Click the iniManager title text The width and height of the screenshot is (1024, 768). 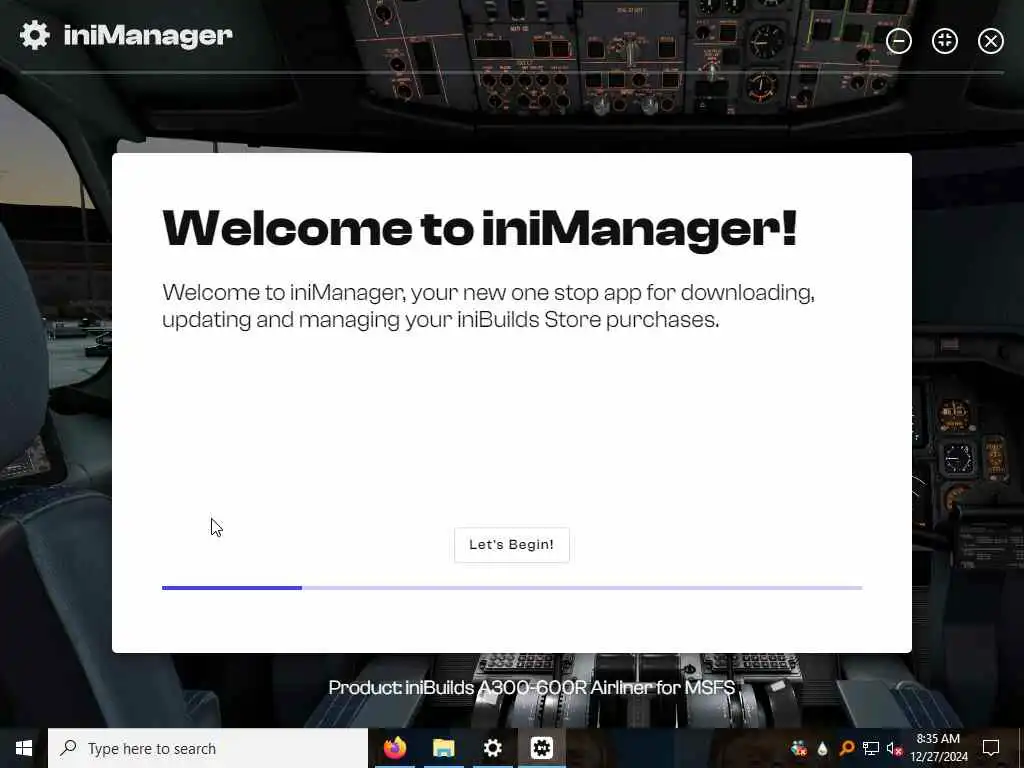point(148,35)
